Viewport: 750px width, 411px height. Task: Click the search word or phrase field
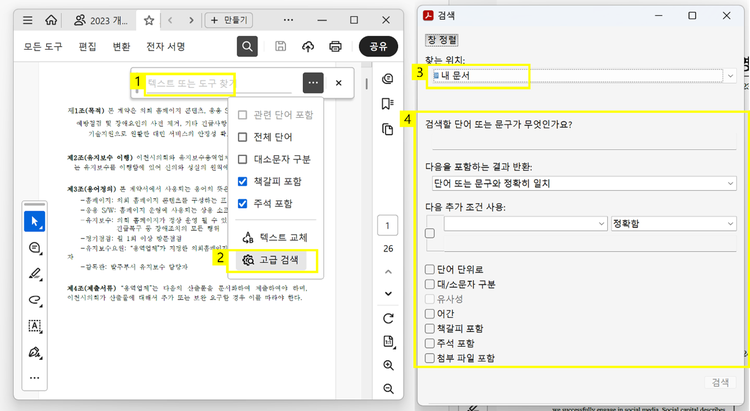point(584,142)
